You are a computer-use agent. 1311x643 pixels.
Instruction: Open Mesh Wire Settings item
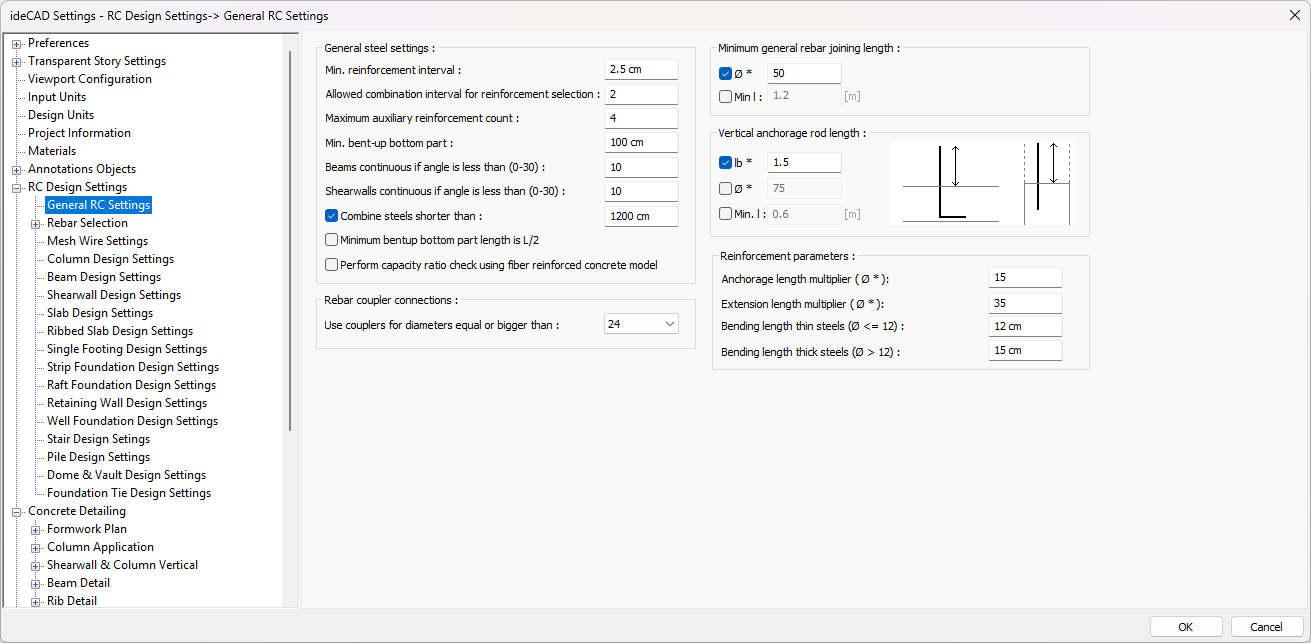[97, 241]
